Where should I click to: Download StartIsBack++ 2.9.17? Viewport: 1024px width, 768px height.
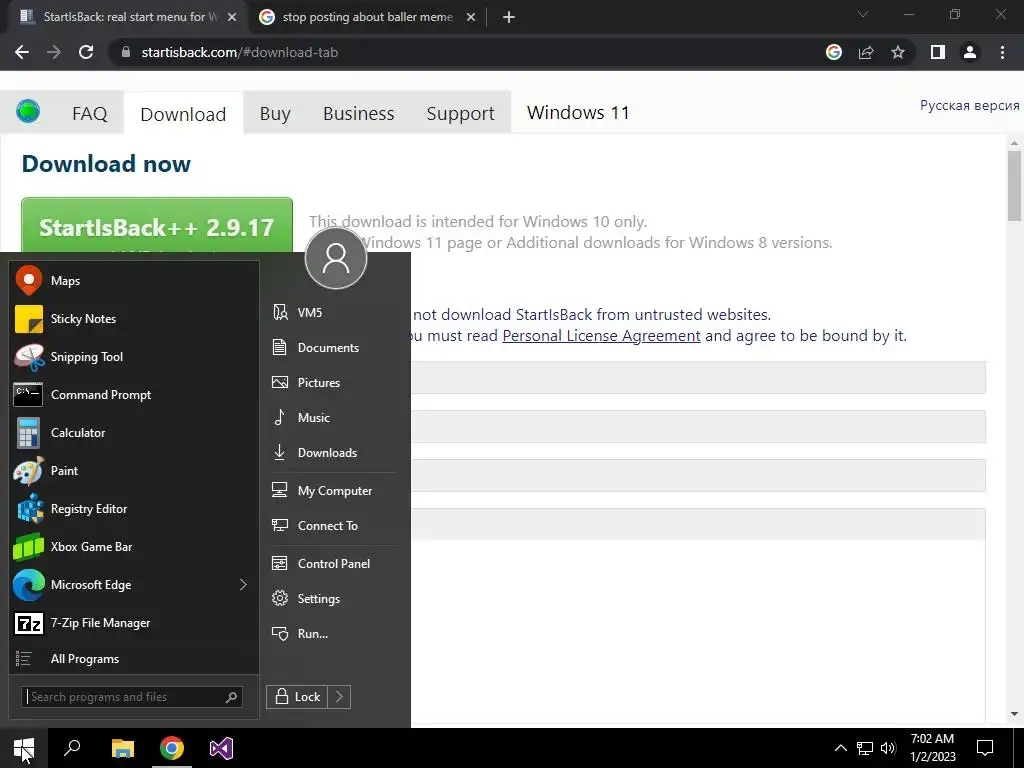point(157,226)
